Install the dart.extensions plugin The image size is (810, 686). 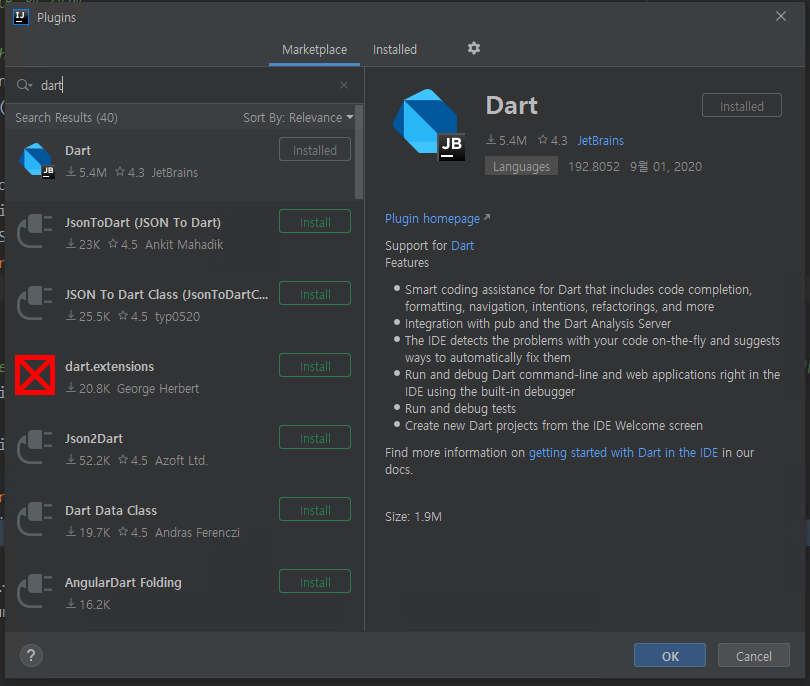pos(315,366)
